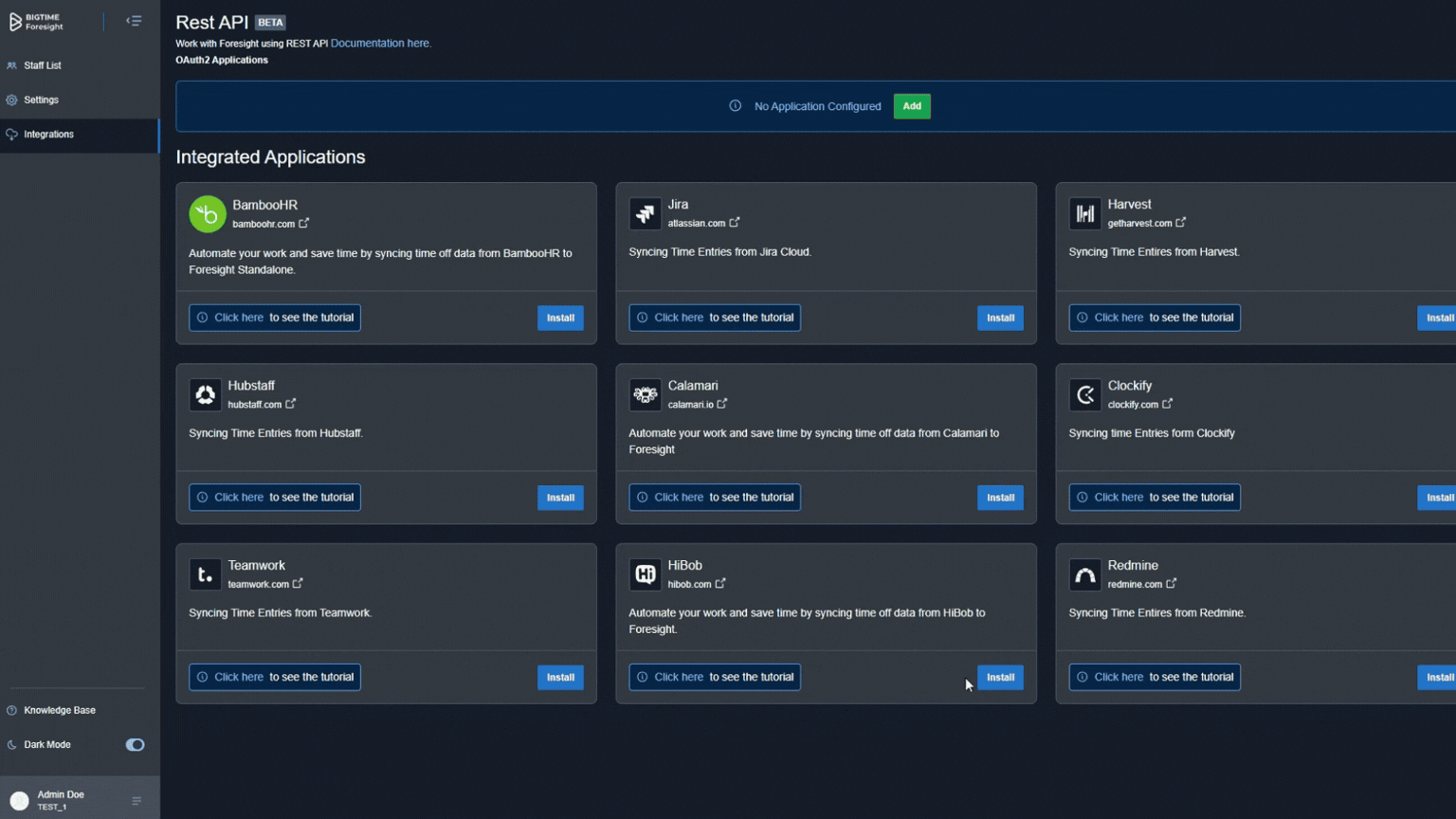Open hubstaff.com external link icon
1456x819 pixels.
coord(291,404)
